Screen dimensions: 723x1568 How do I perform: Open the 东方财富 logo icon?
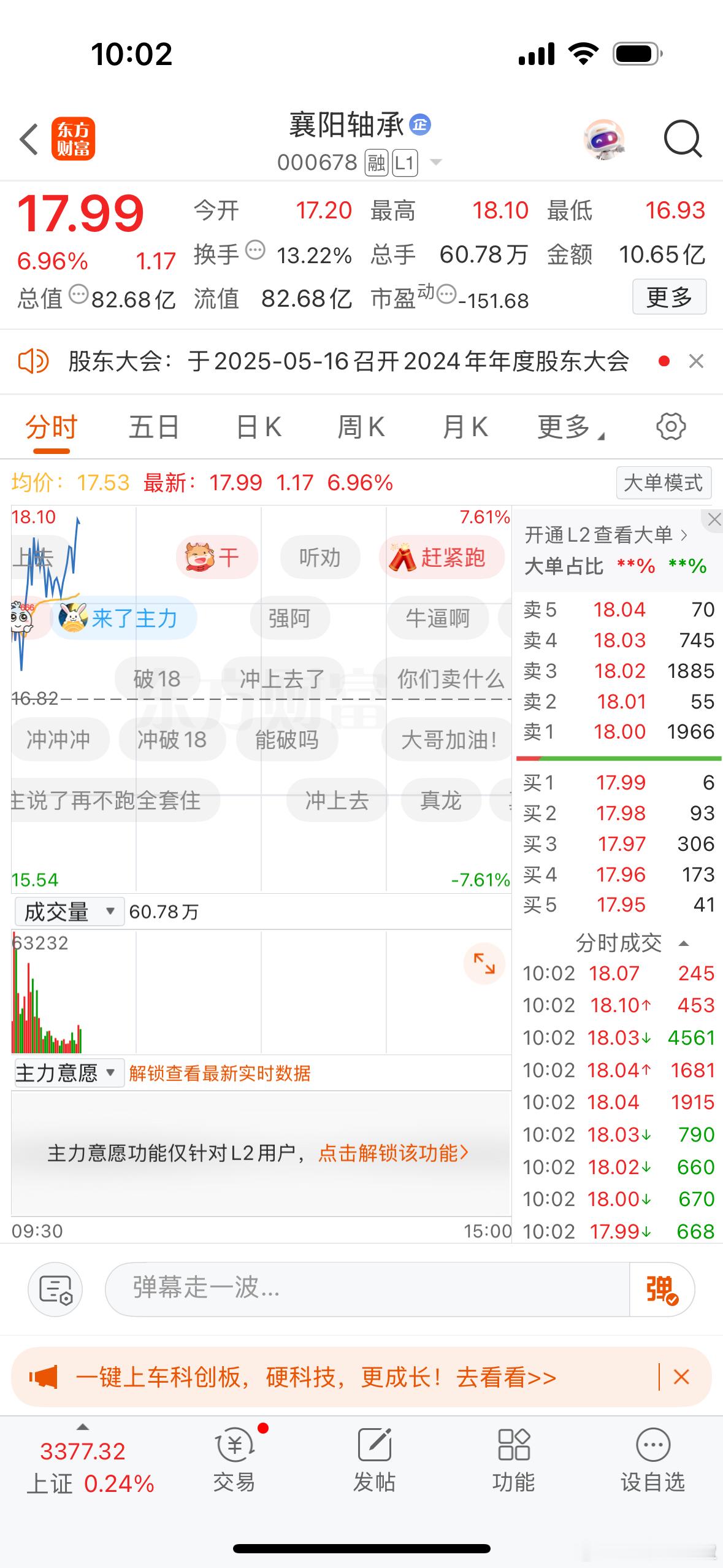coord(73,139)
